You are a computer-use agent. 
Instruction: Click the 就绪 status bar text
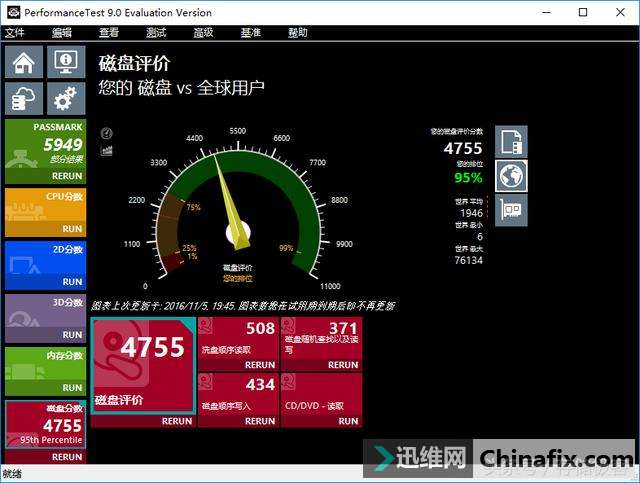[x=11, y=474]
